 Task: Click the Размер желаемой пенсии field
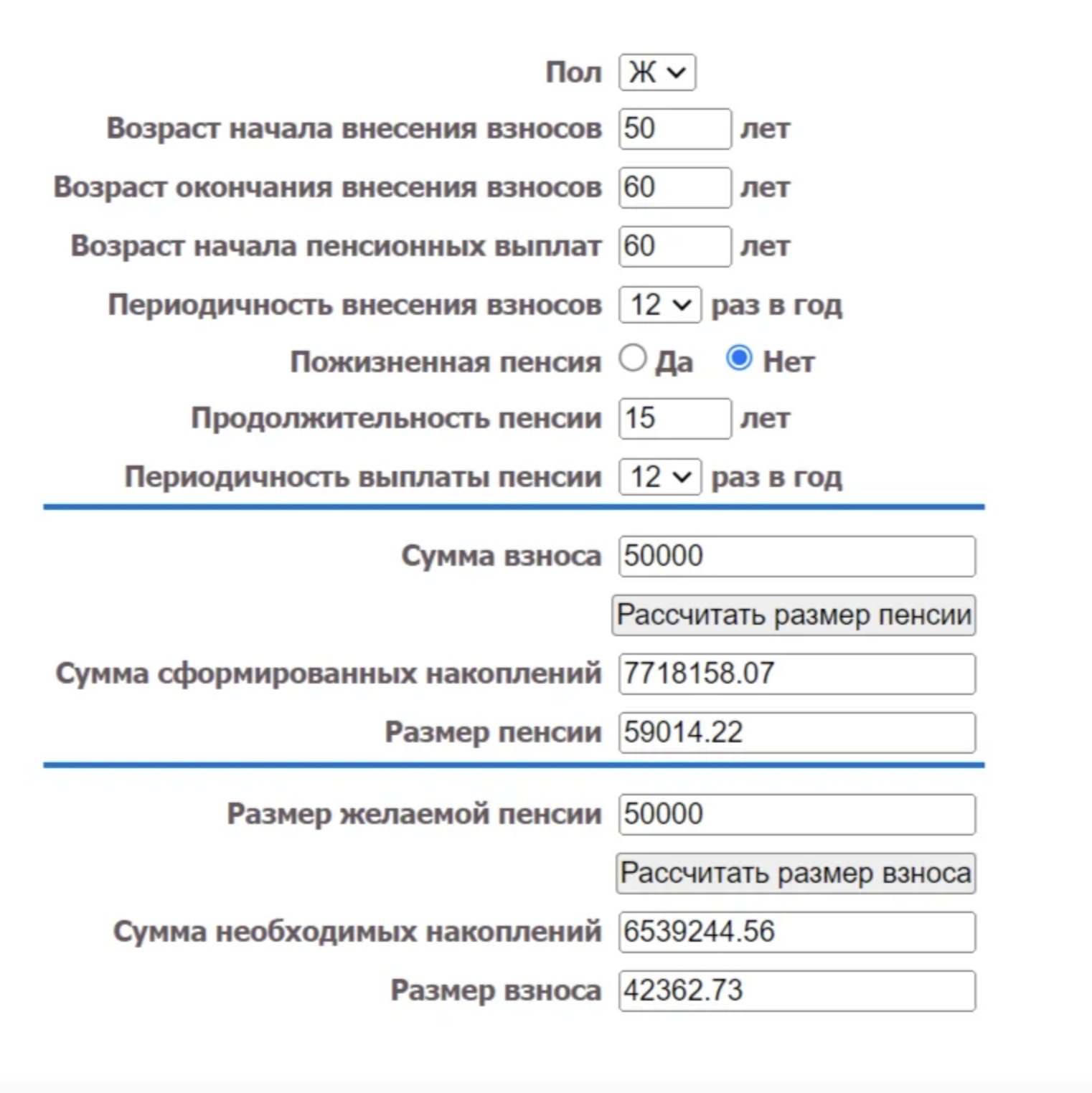[x=796, y=814]
